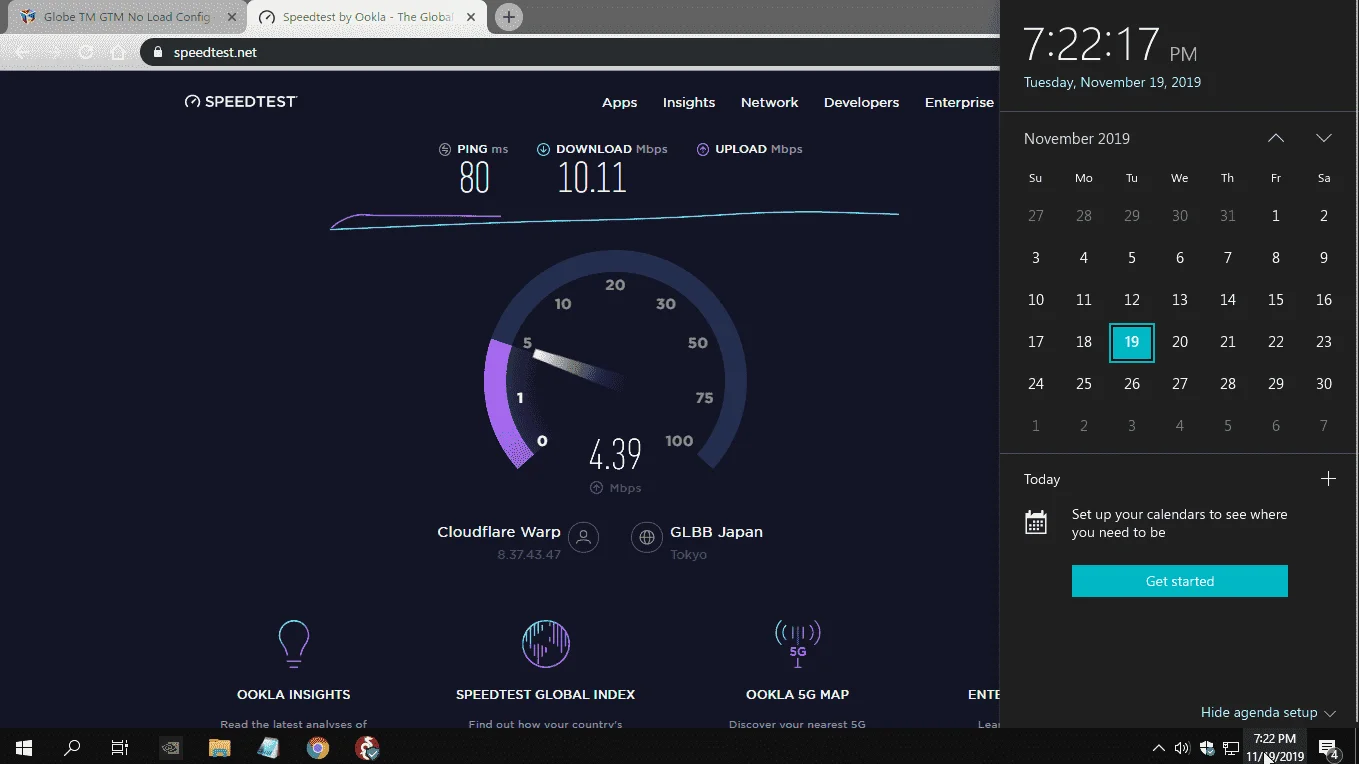Click the network icon in system tray
Image resolution: width=1359 pixels, height=764 pixels.
coord(1231,748)
